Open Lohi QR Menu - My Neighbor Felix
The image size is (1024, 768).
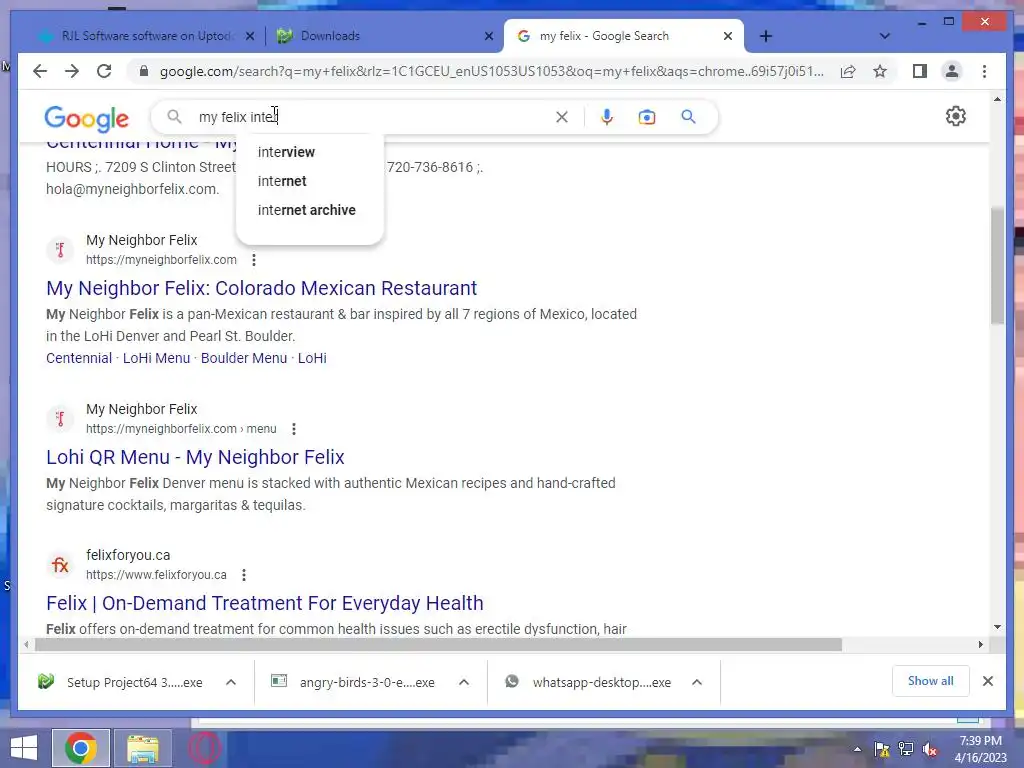coord(195,457)
